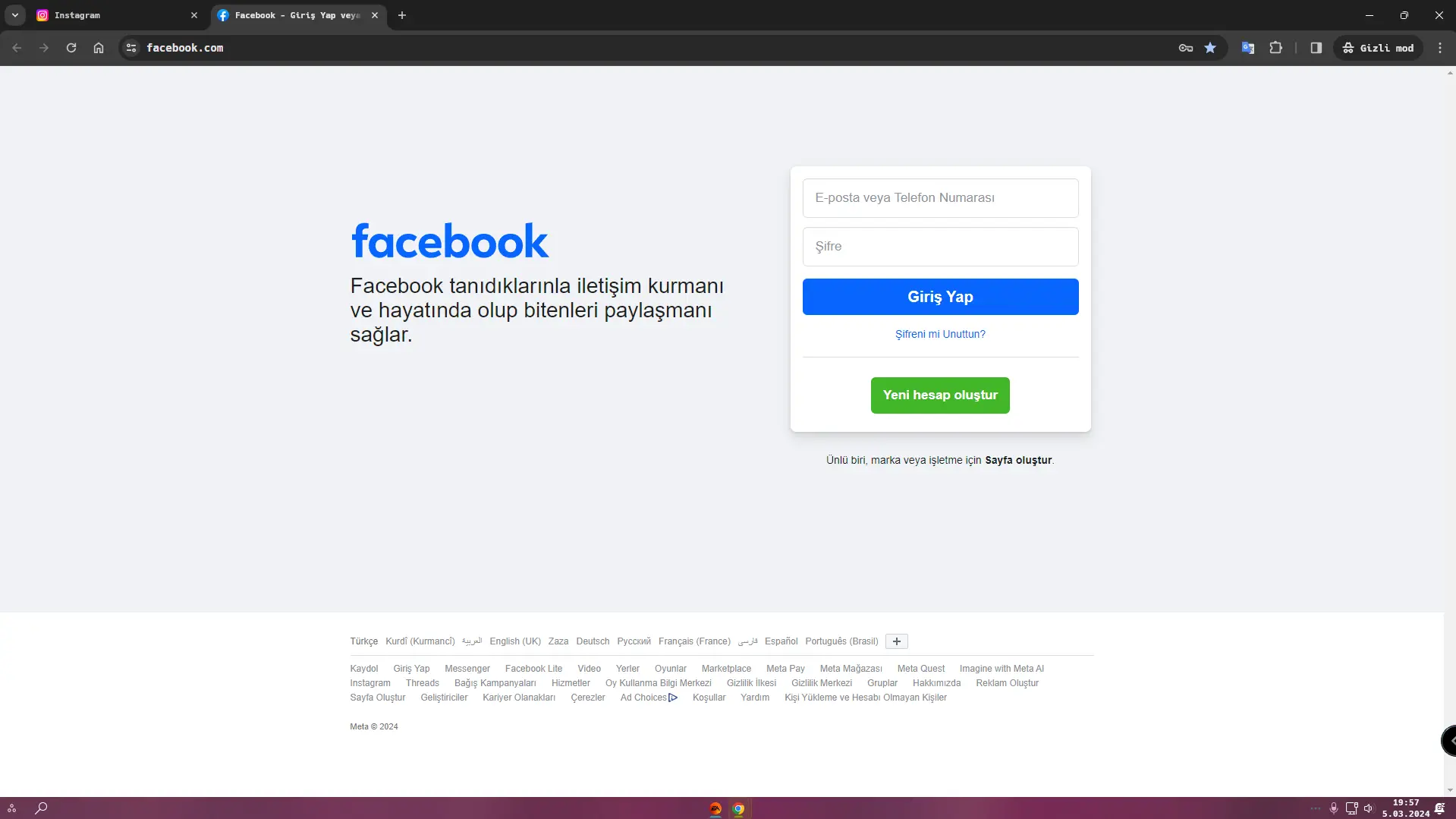Viewport: 1456px width, 819px height.
Task: Switch language to Zaza
Action: point(558,641)
